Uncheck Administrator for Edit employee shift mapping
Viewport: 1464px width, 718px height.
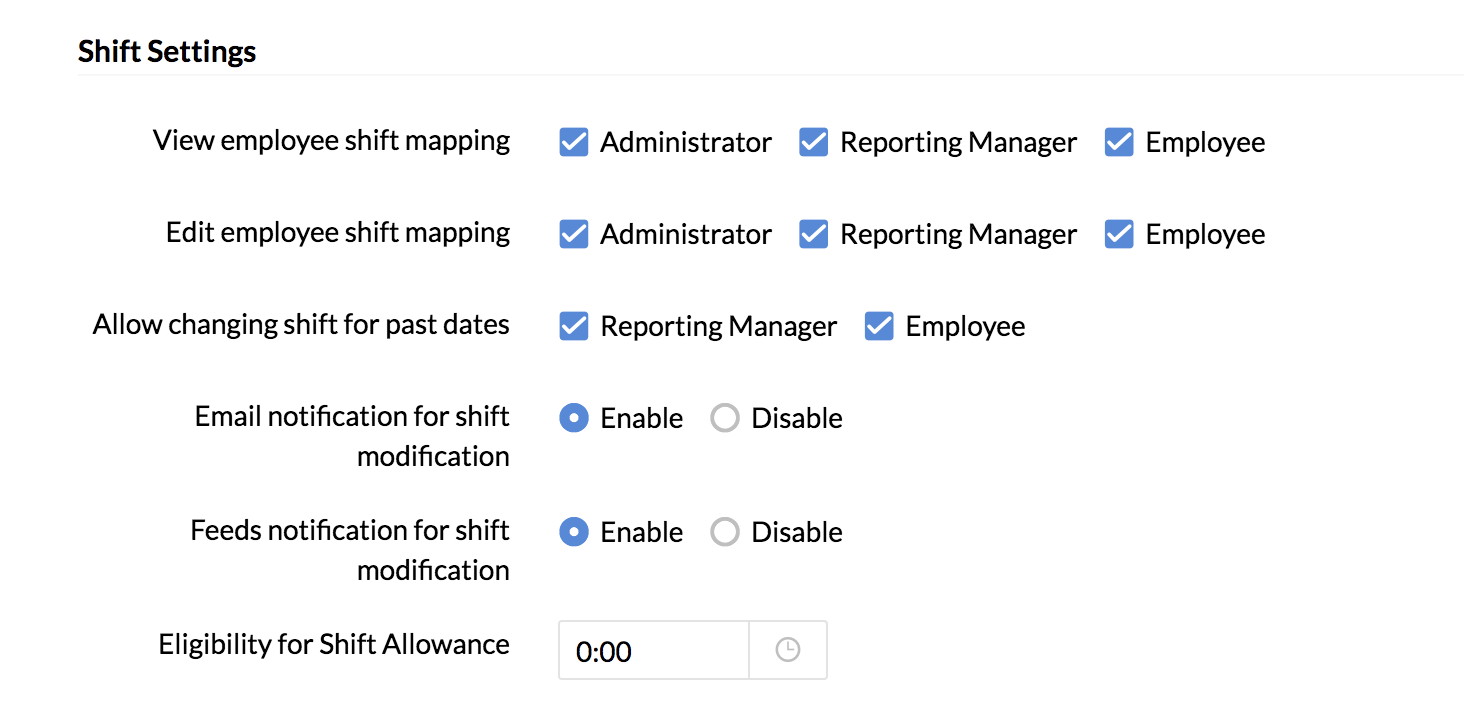click(x=574, y=235)
